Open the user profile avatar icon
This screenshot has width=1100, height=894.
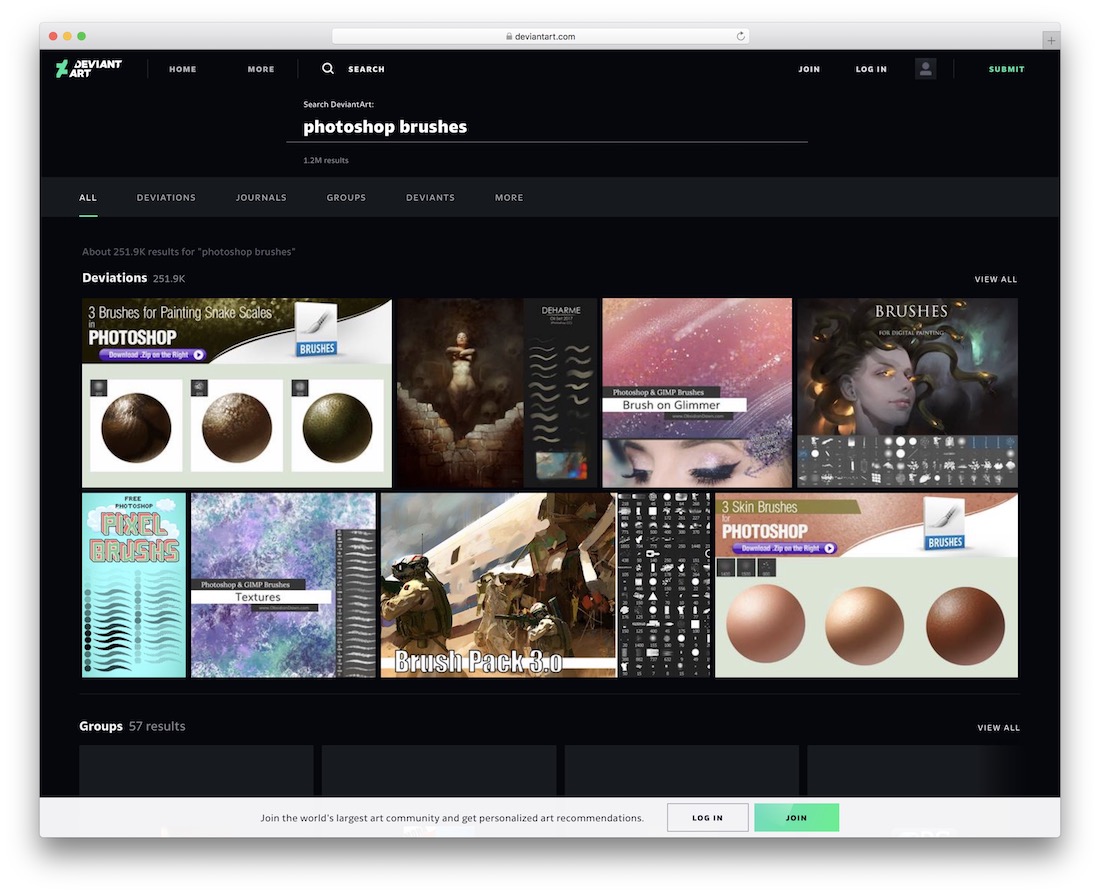925,68
